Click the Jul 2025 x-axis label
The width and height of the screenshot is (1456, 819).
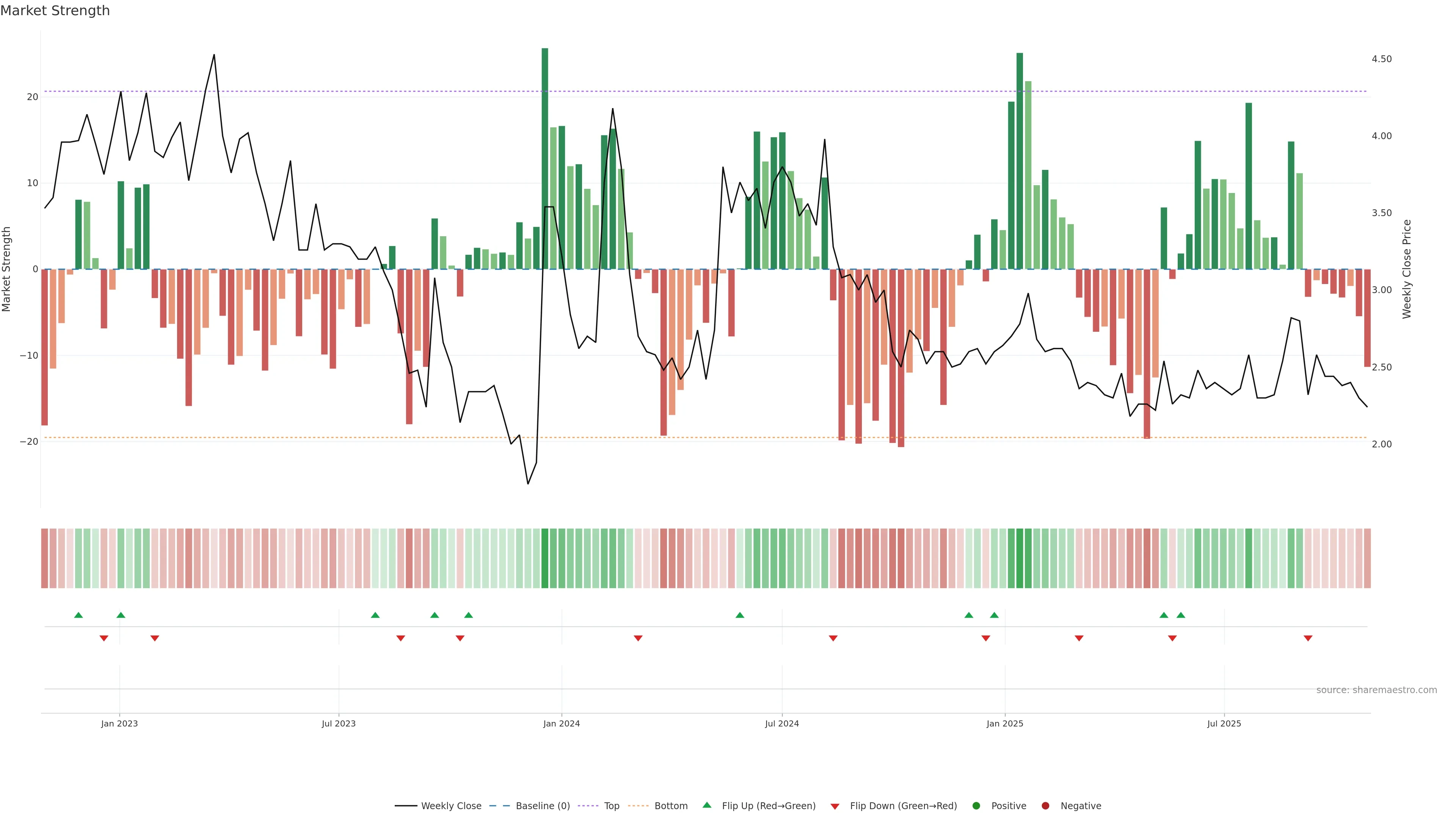click(x=1224, y=723)
